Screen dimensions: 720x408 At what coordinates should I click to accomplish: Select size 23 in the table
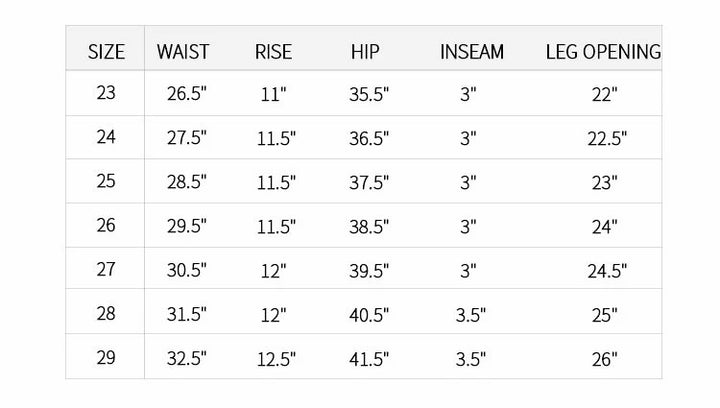point(106,93)
